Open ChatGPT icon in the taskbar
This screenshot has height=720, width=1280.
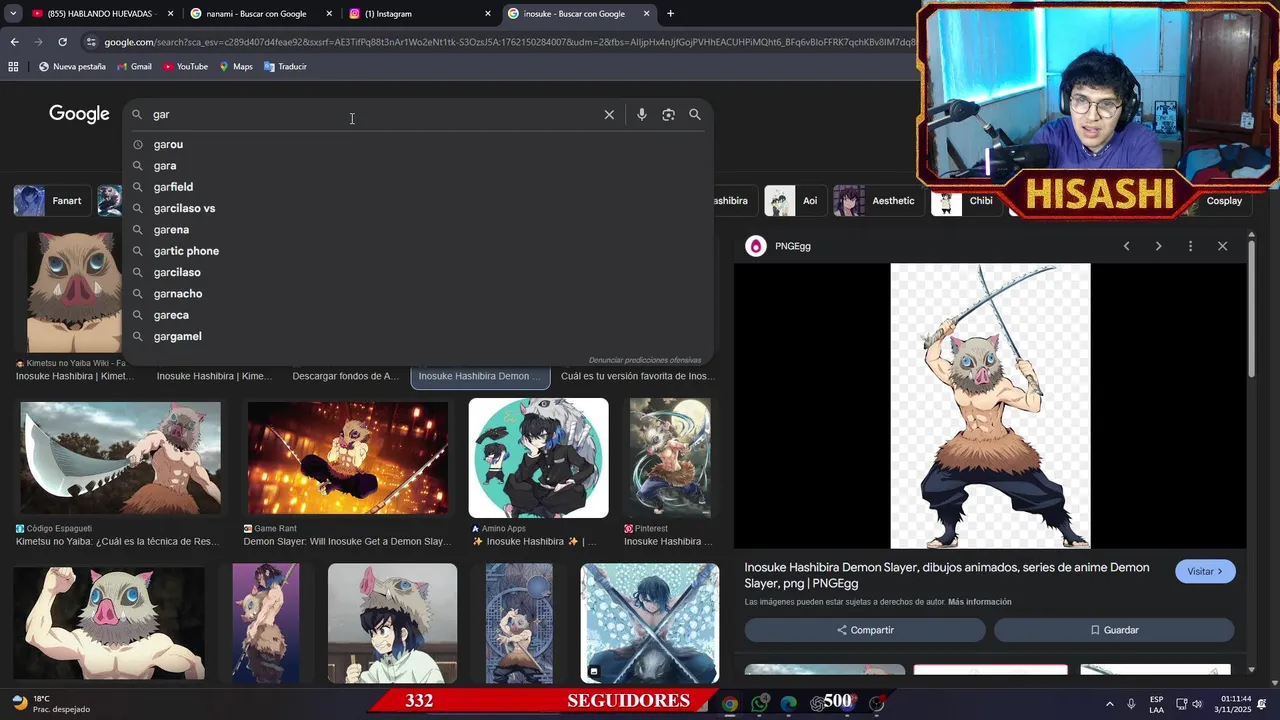click(x=818, y=703)
